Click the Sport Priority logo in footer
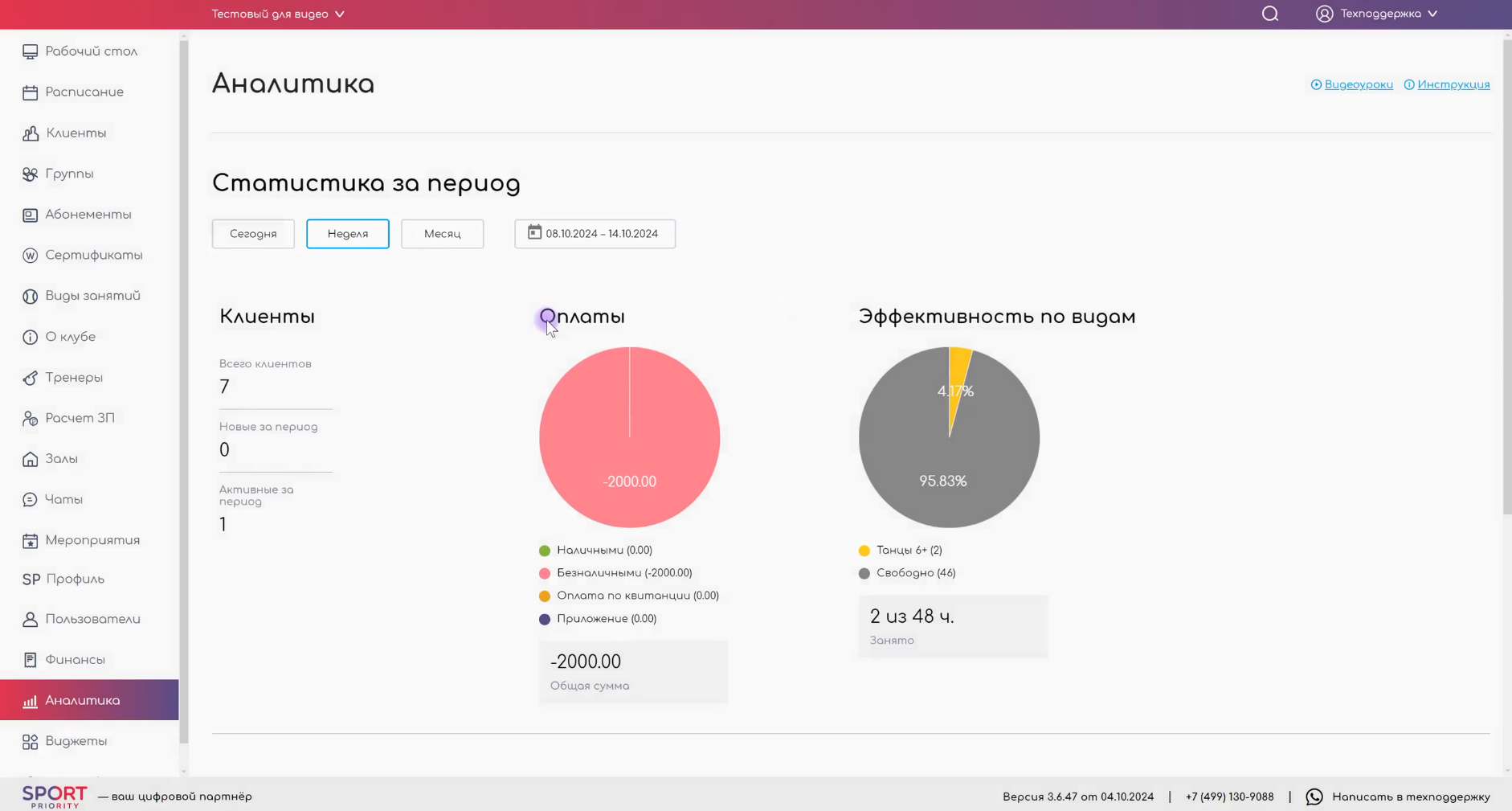 pyautogui.click(x=55, y=797)
